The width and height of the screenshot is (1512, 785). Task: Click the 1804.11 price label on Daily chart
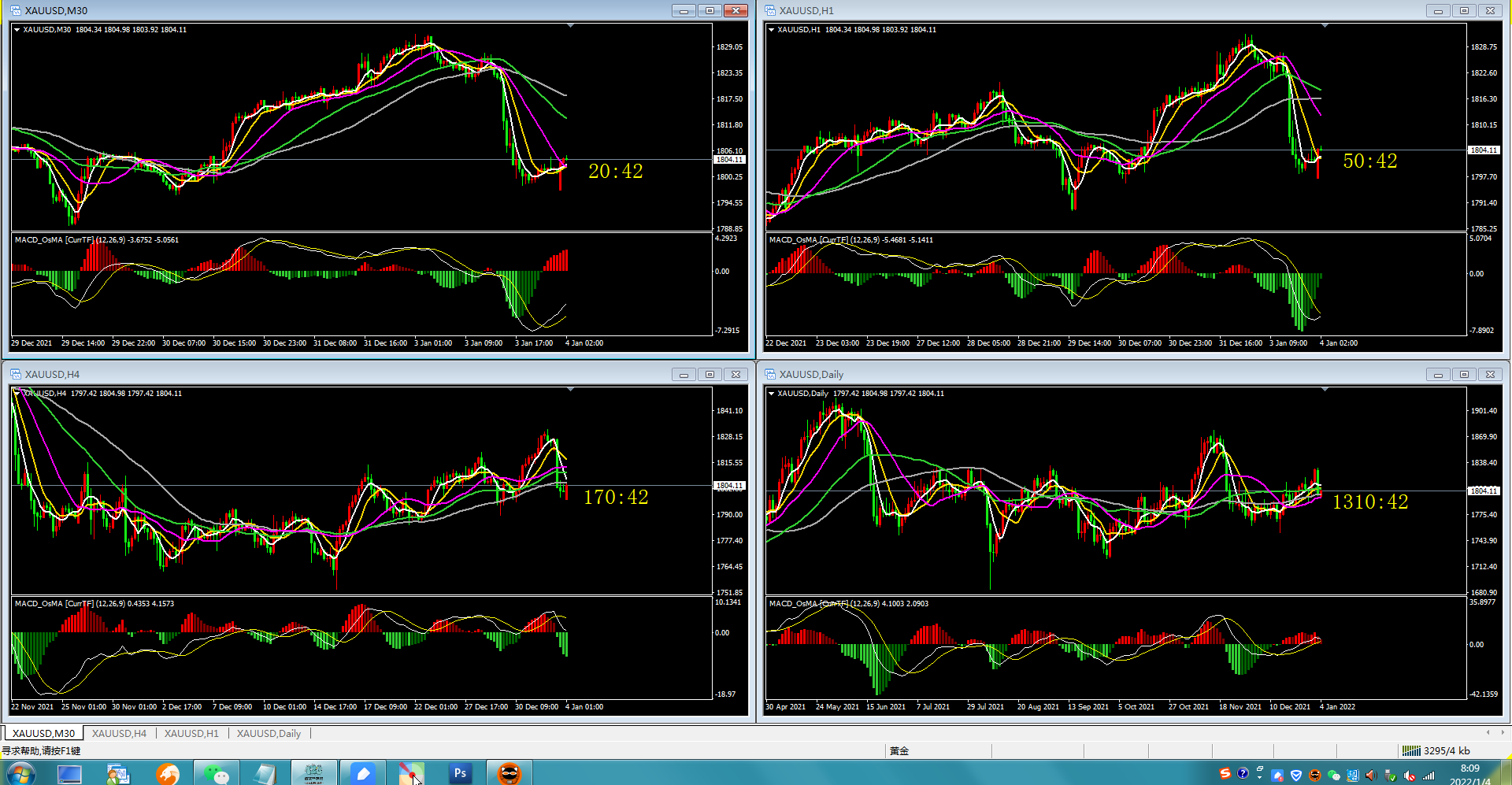pyautogui.click(x=1484, y=491)
